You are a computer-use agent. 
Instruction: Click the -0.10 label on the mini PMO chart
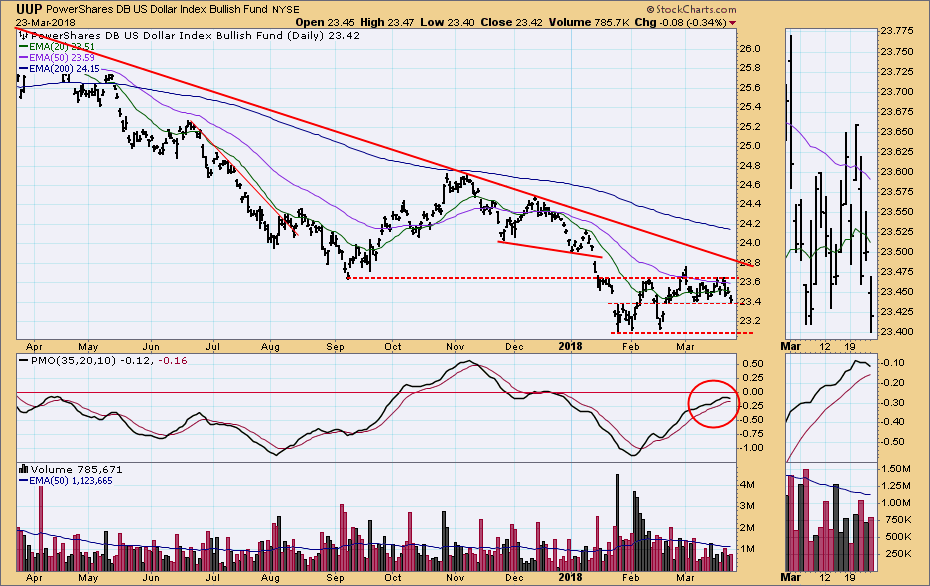[x=893, y=363]
